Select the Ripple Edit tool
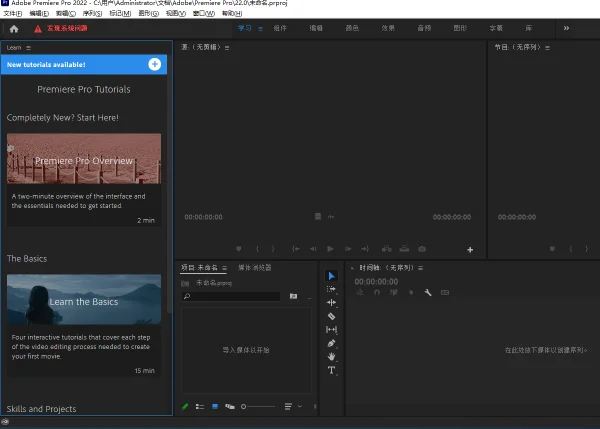 (331, 303)
